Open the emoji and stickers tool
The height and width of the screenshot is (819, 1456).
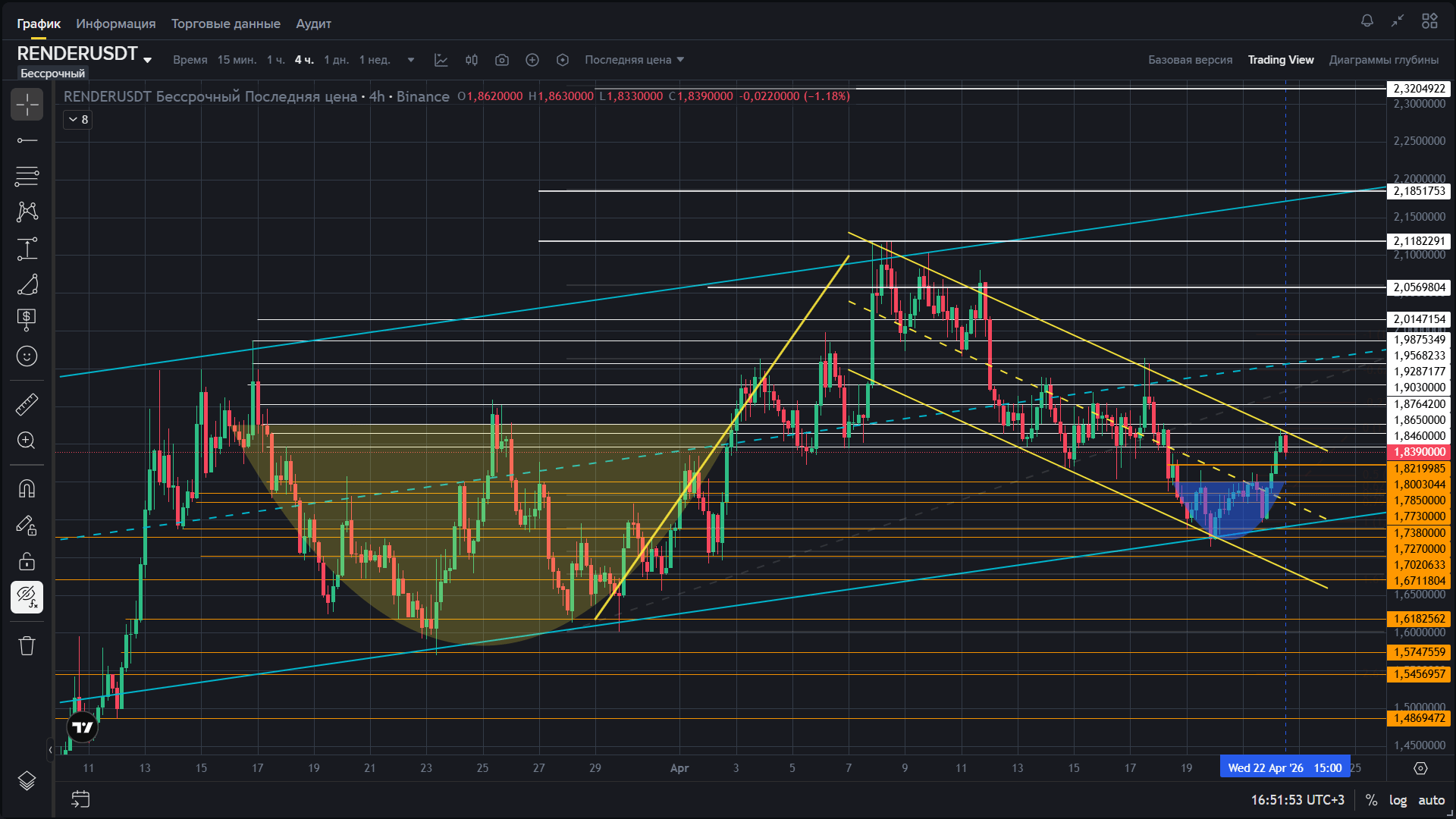click(x=27, y=356)
